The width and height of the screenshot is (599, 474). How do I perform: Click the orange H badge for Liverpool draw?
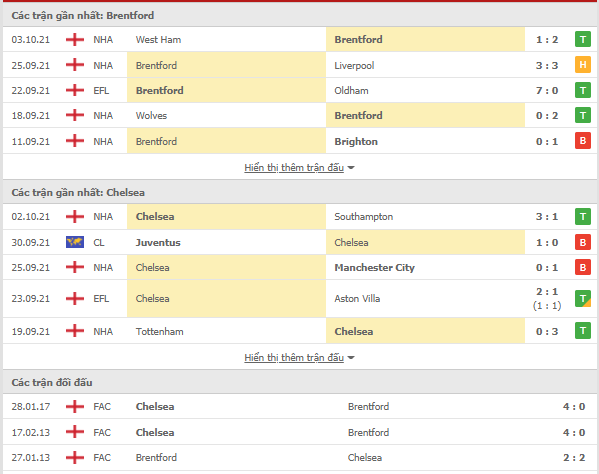tap(583, 65)
